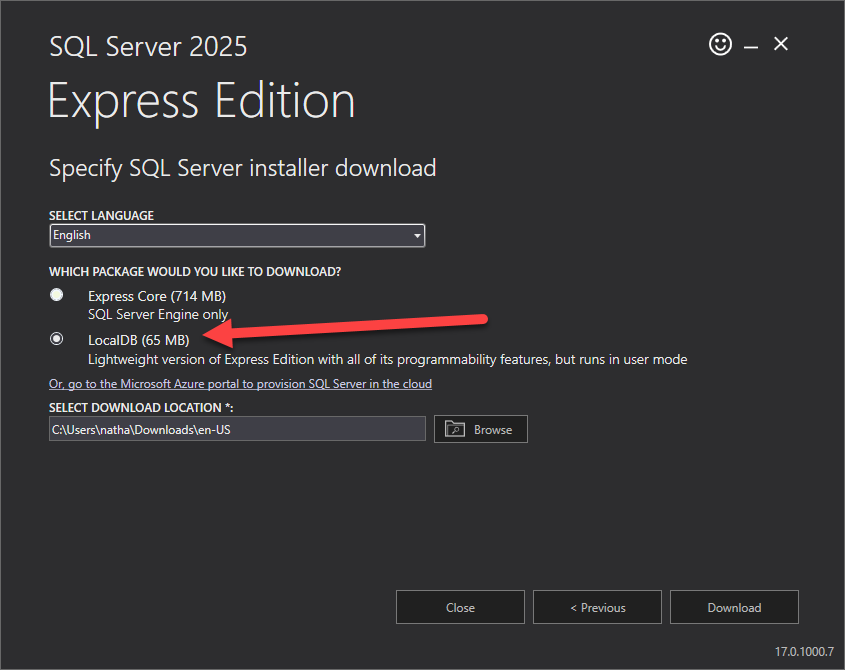Screen dimensions: 845x670
Task: Select the Express Core radio button
Action: point(57,295)
